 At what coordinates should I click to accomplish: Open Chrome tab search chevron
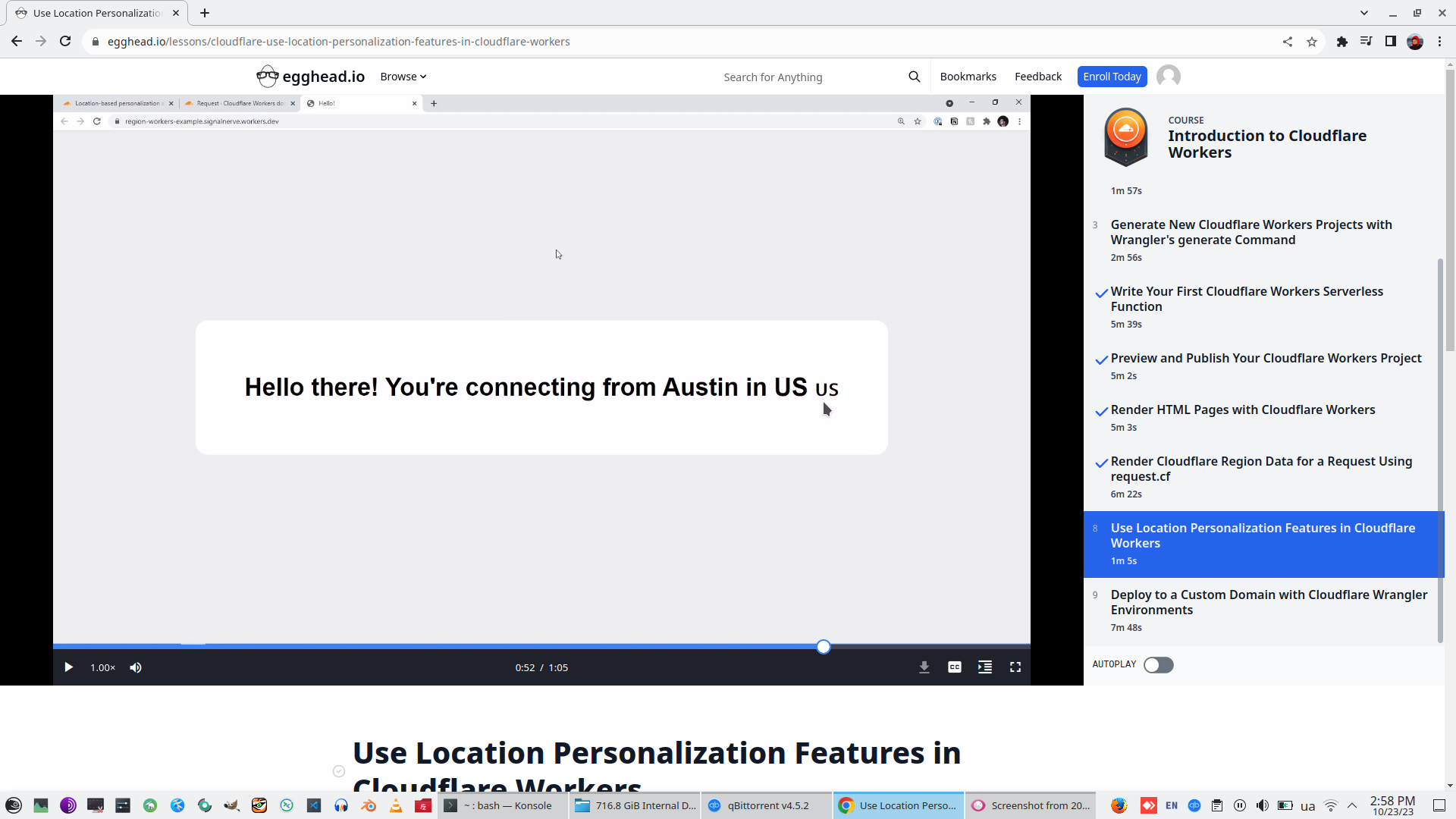coord(1364,13)
